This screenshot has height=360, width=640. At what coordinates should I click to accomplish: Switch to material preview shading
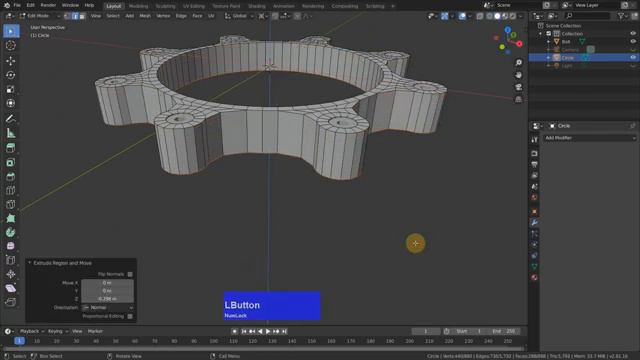[x=505, y=16]
